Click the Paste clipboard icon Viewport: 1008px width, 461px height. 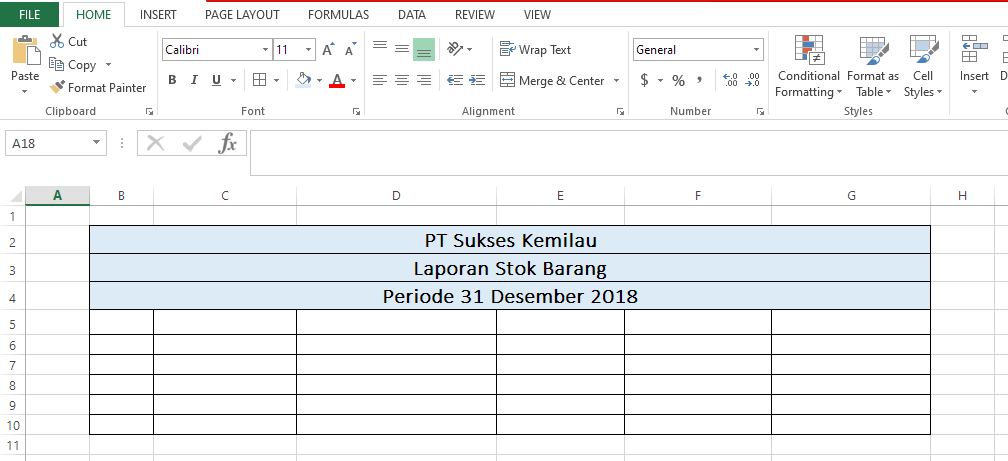[26, 50]
